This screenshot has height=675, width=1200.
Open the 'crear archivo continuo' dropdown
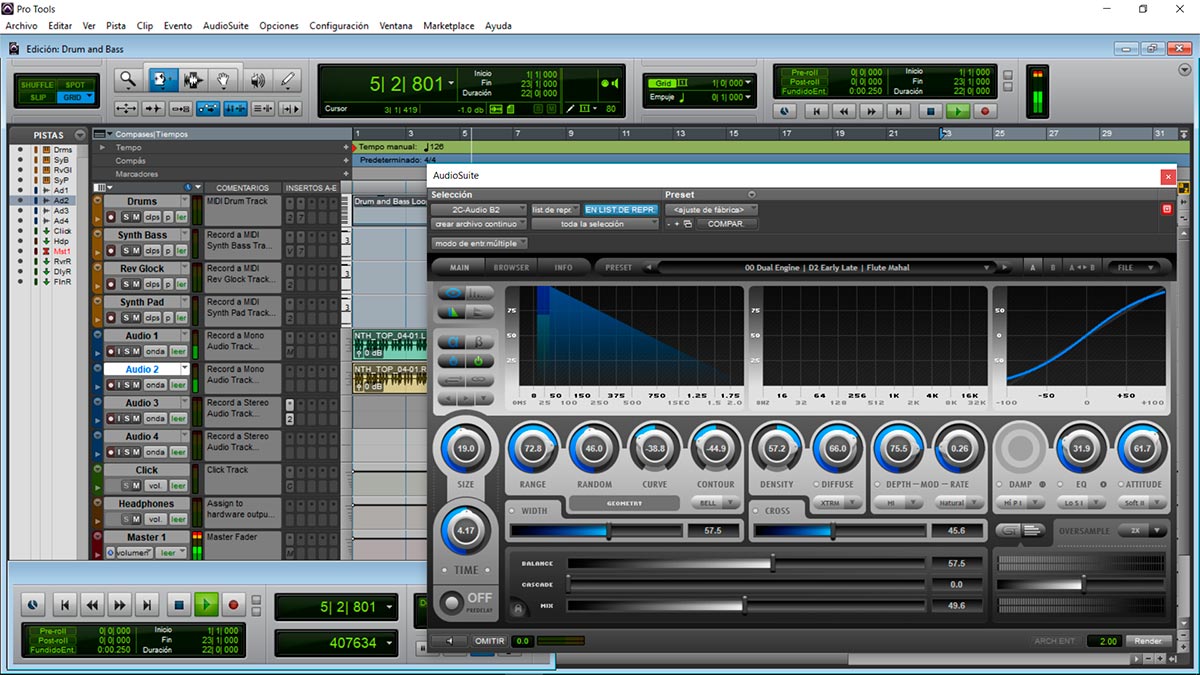tap(478, 224)
